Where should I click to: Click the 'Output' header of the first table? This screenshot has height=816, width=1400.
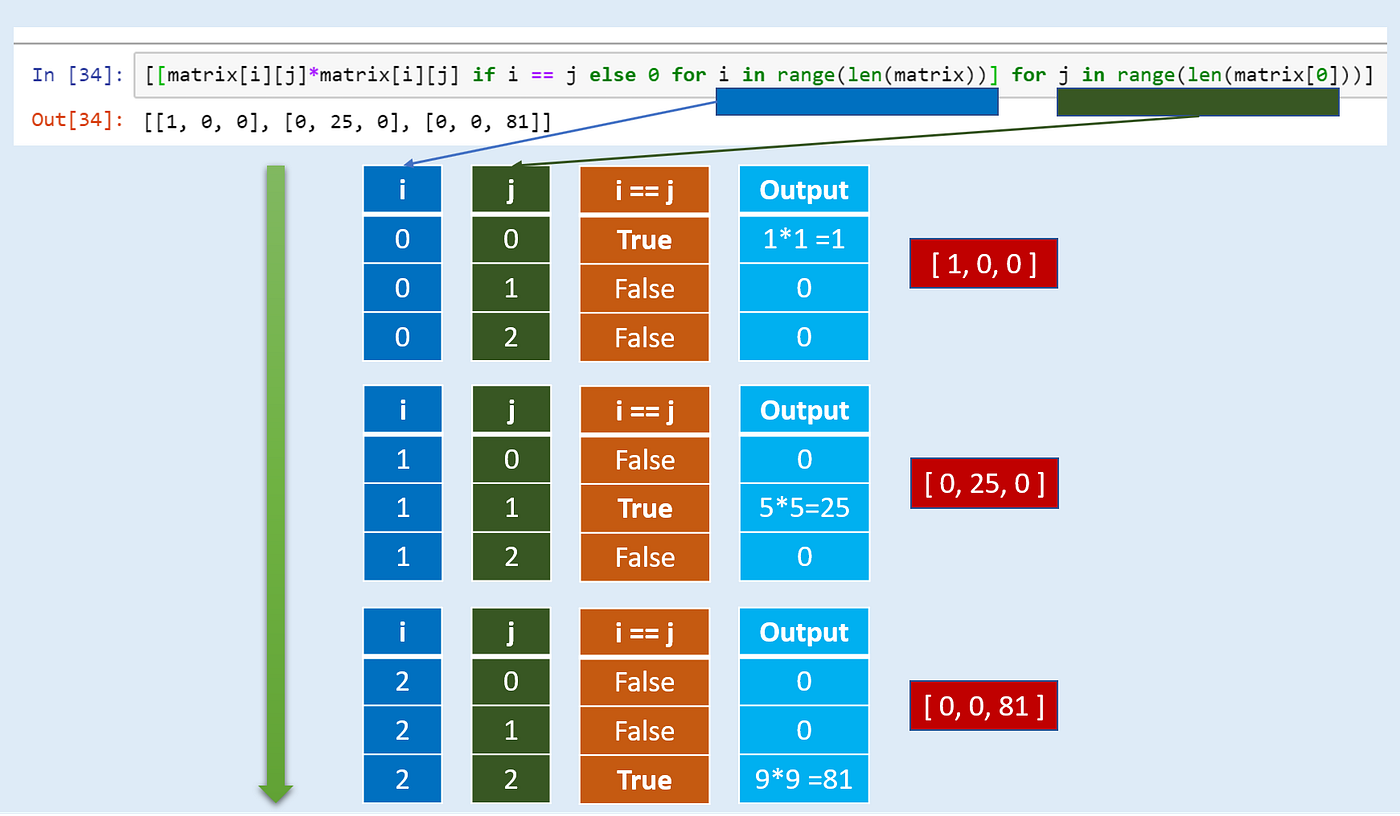pyautogui.click(x=803, y=189)
